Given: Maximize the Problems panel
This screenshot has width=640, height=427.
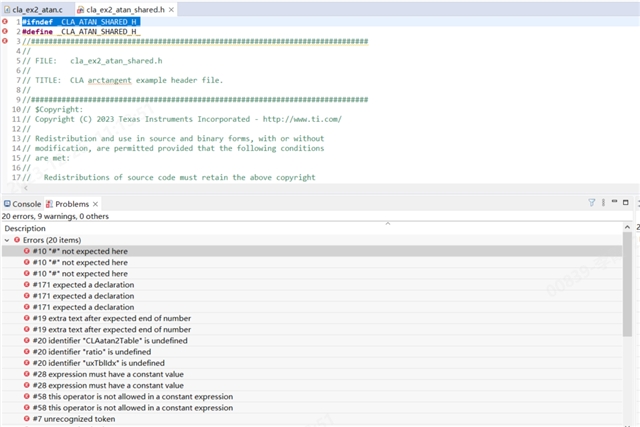Looking at the screenshot, I should pyautogui.click(x=625, y=202).
